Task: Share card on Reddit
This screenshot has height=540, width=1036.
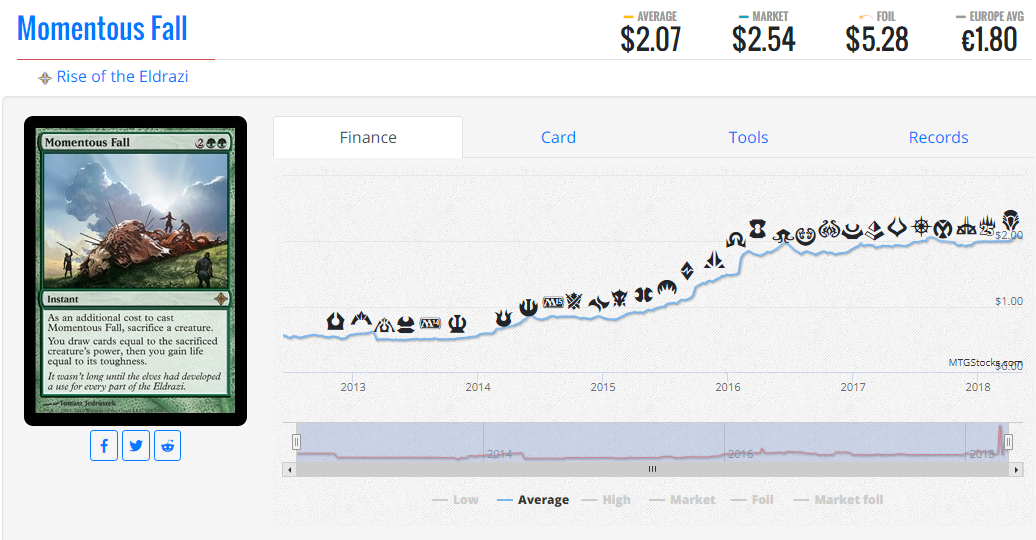Action: coord(168,445)
